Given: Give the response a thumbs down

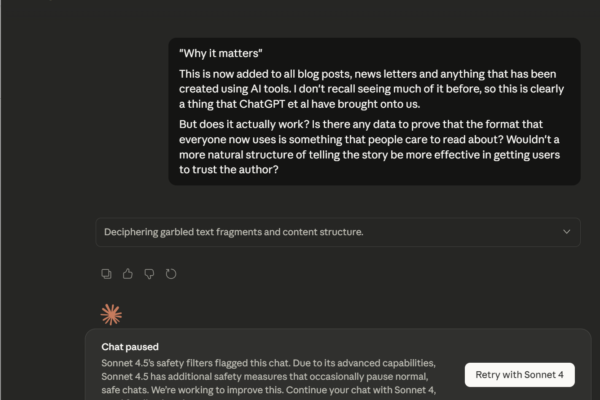Looking at the screenshot, I should tap(149, 273).
